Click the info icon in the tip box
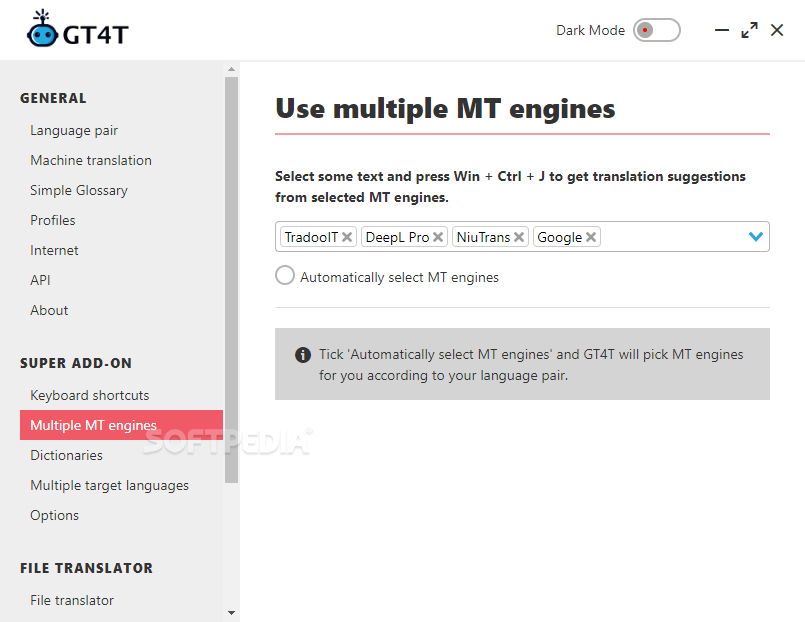This screenshot has width=805, height=622. (x=303, y=355)
